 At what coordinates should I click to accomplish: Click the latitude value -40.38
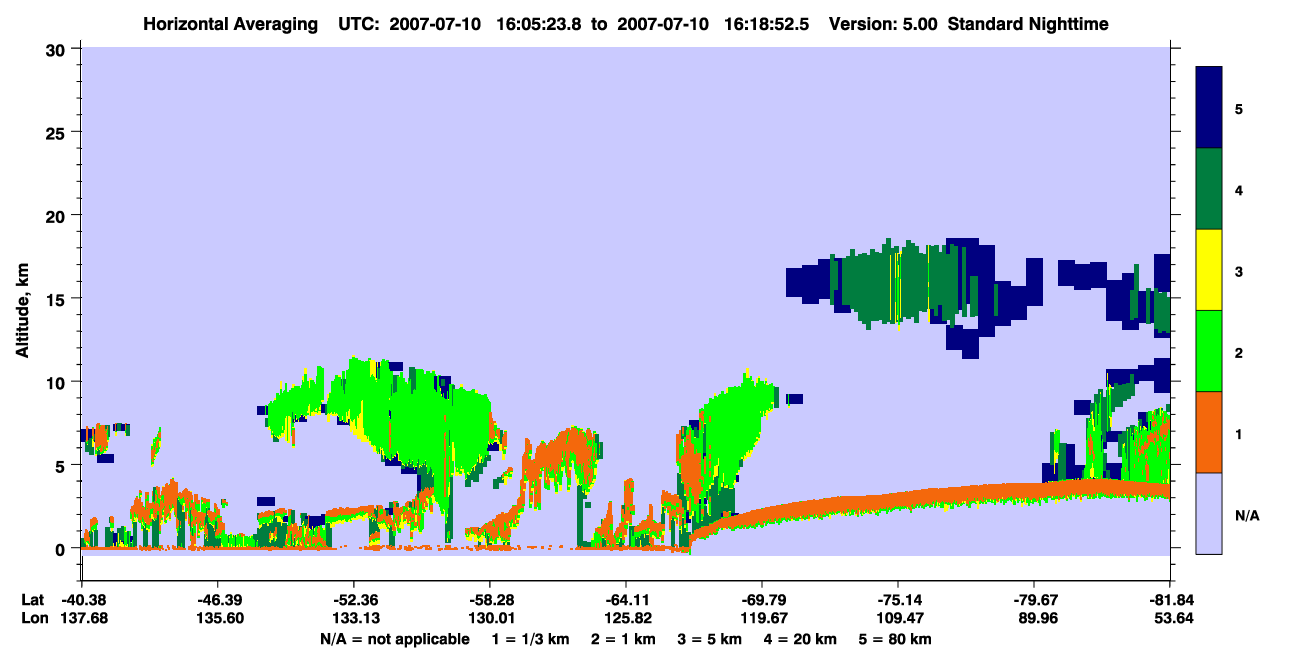pyautogui.click(x=82, y=600)
